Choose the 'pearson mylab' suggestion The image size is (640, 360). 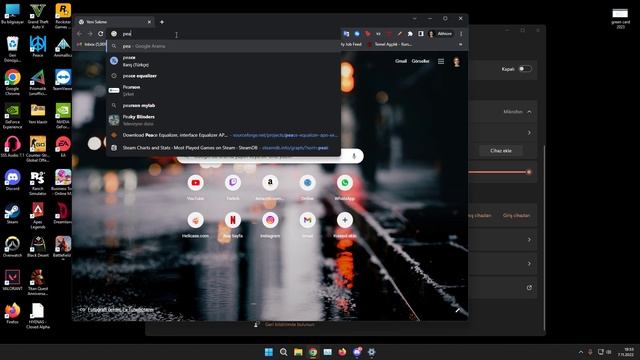[x=224, y=105]
